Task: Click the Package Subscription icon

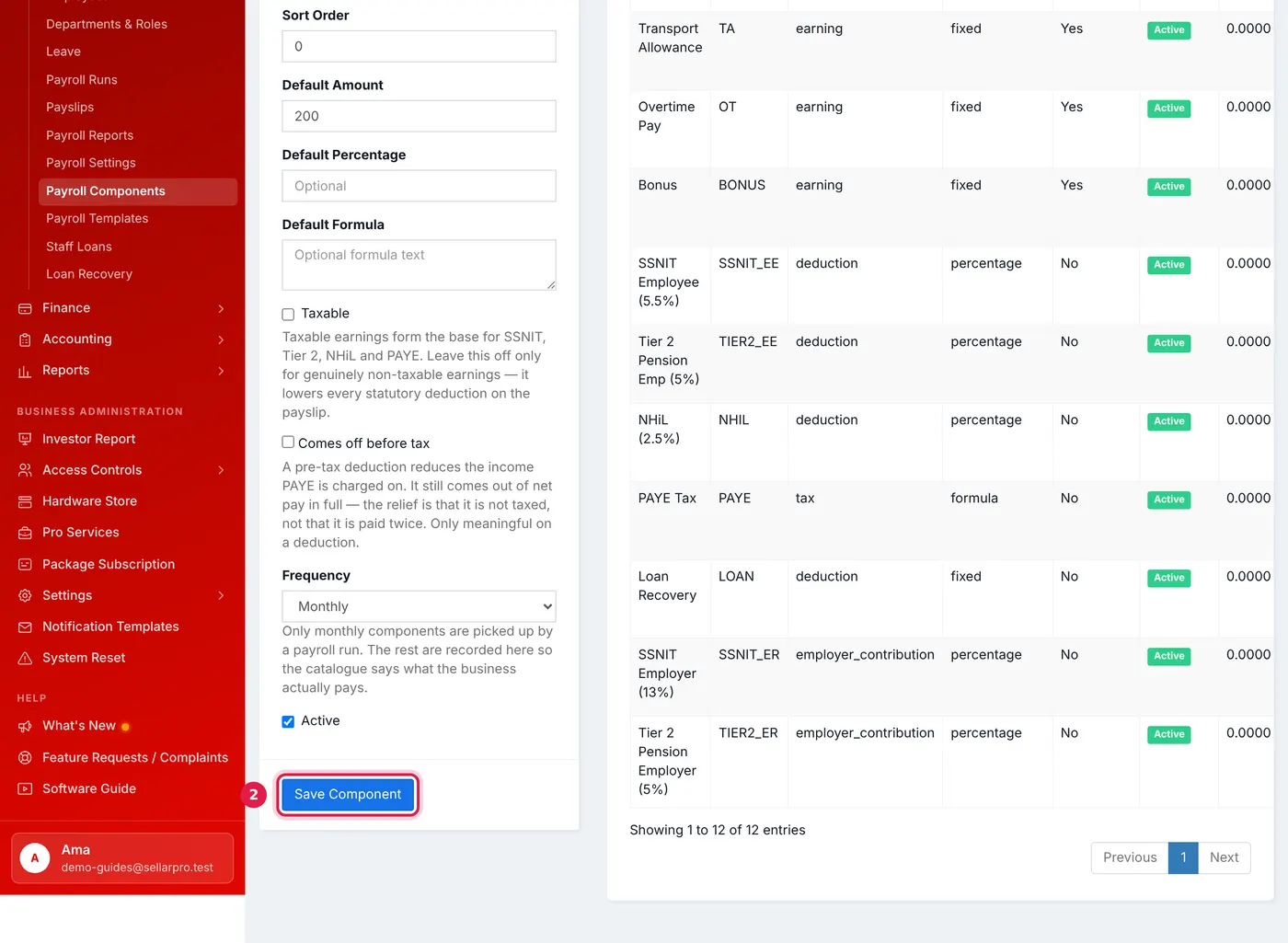Action: click(25, 564)
